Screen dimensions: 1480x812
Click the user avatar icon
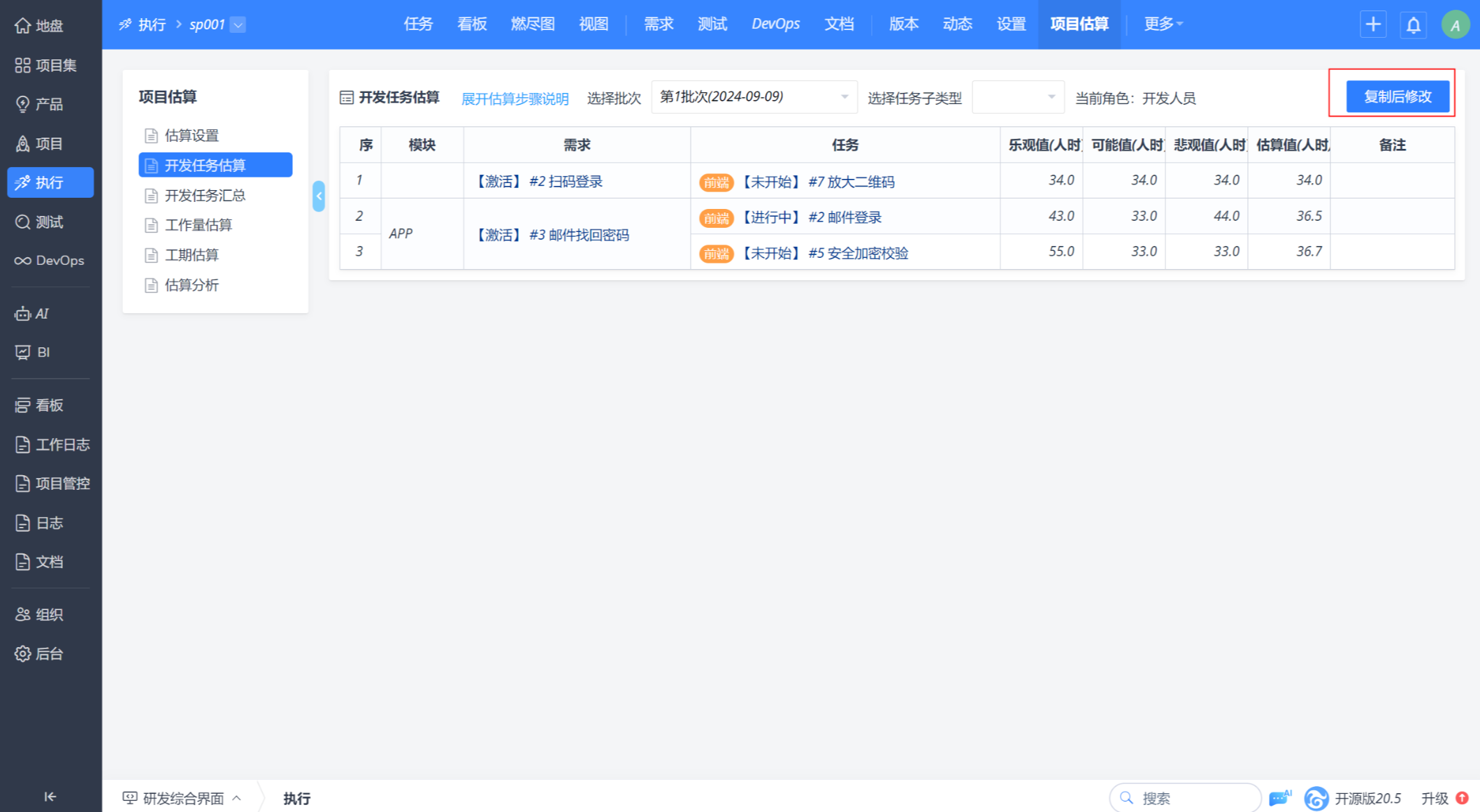1455,25
